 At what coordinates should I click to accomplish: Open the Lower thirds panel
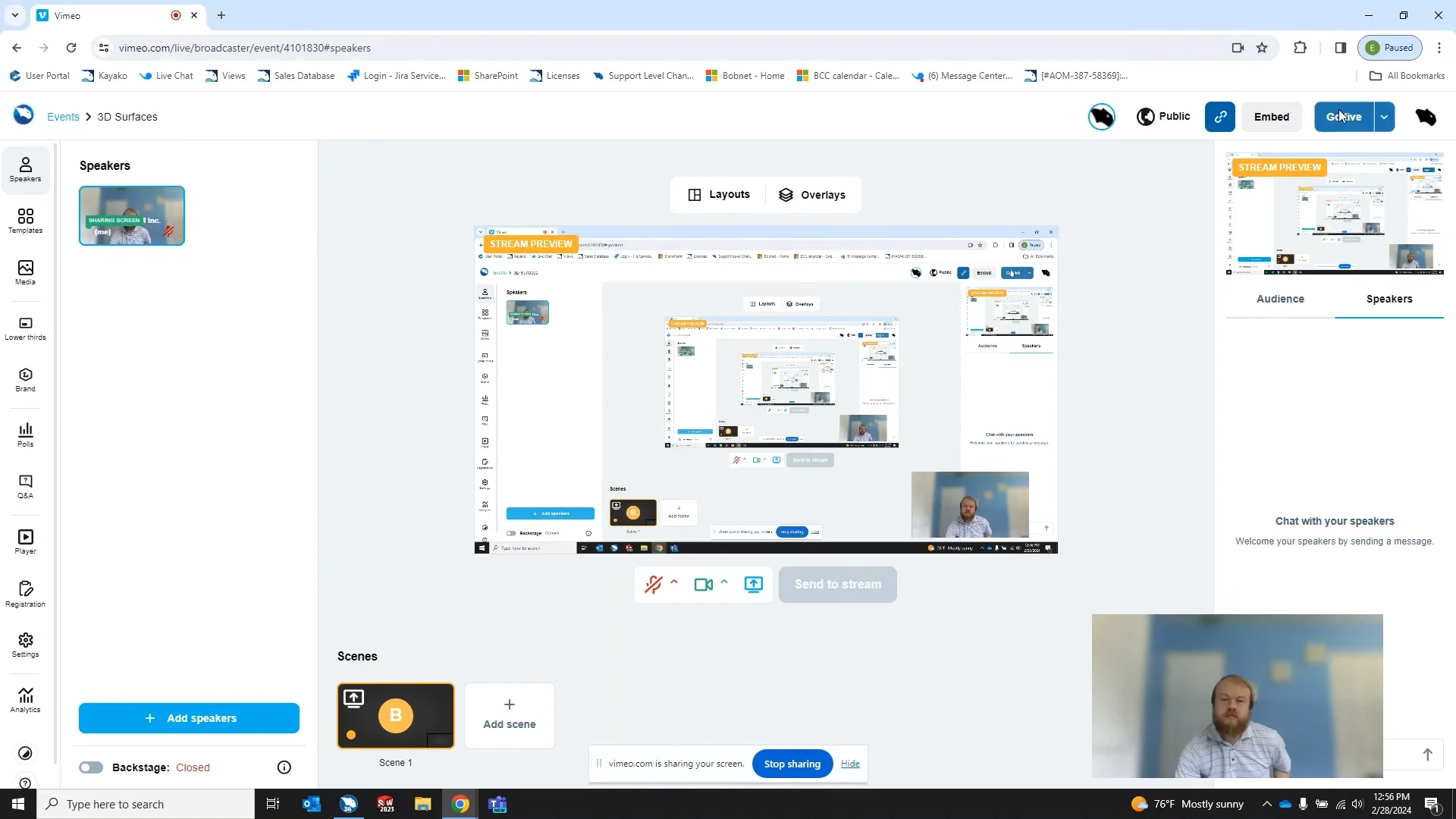[25, 328]
